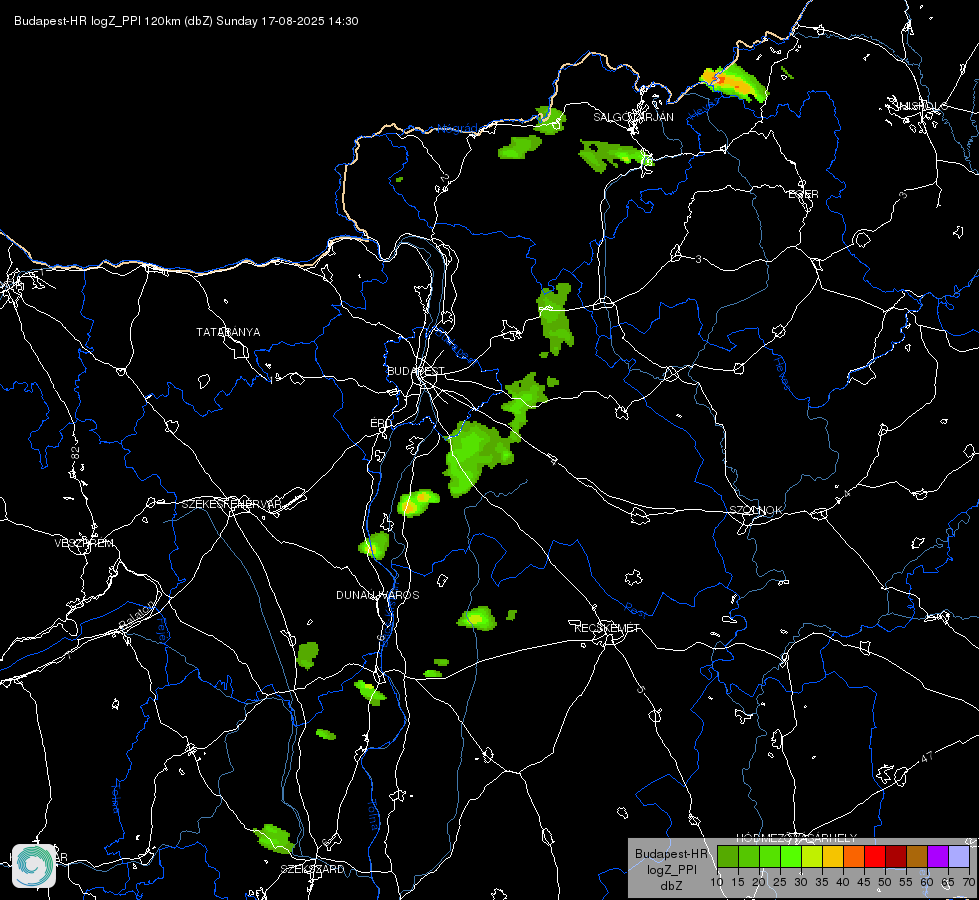Select the 35-40 dBZ yellow swatch

point(833,857)
